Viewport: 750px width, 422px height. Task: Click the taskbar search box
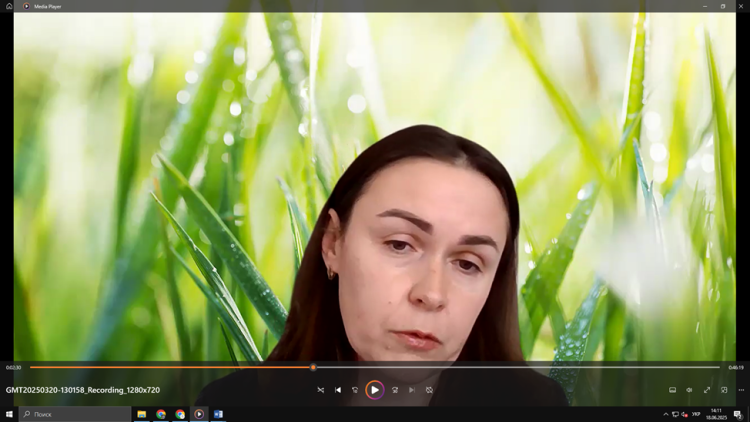click(x=75, y=414)
